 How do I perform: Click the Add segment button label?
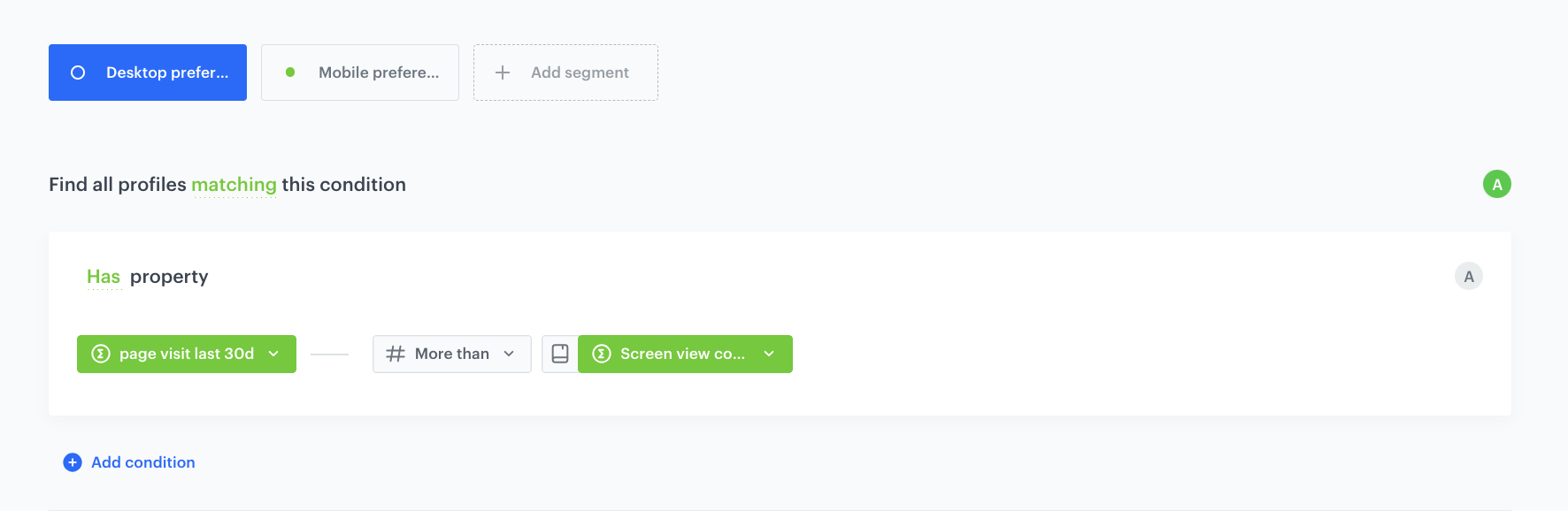580,72
